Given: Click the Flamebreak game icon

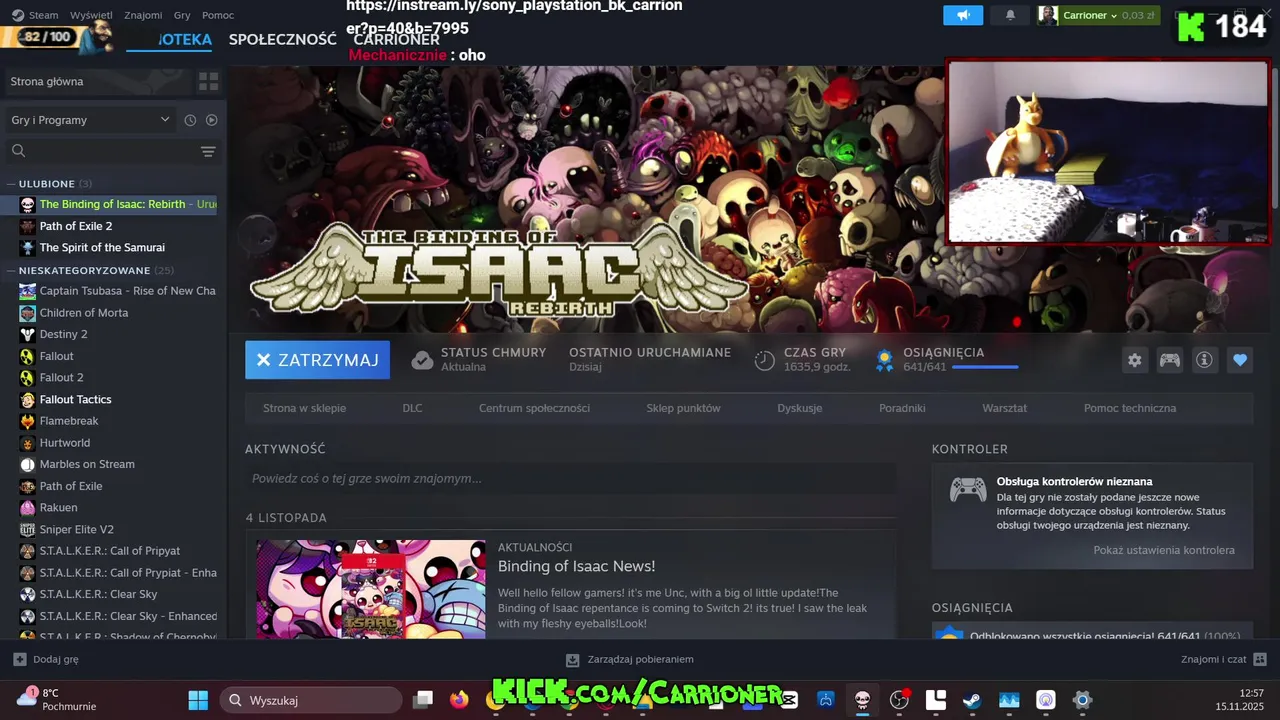Looking at the screenshot, I should [28, 421].
